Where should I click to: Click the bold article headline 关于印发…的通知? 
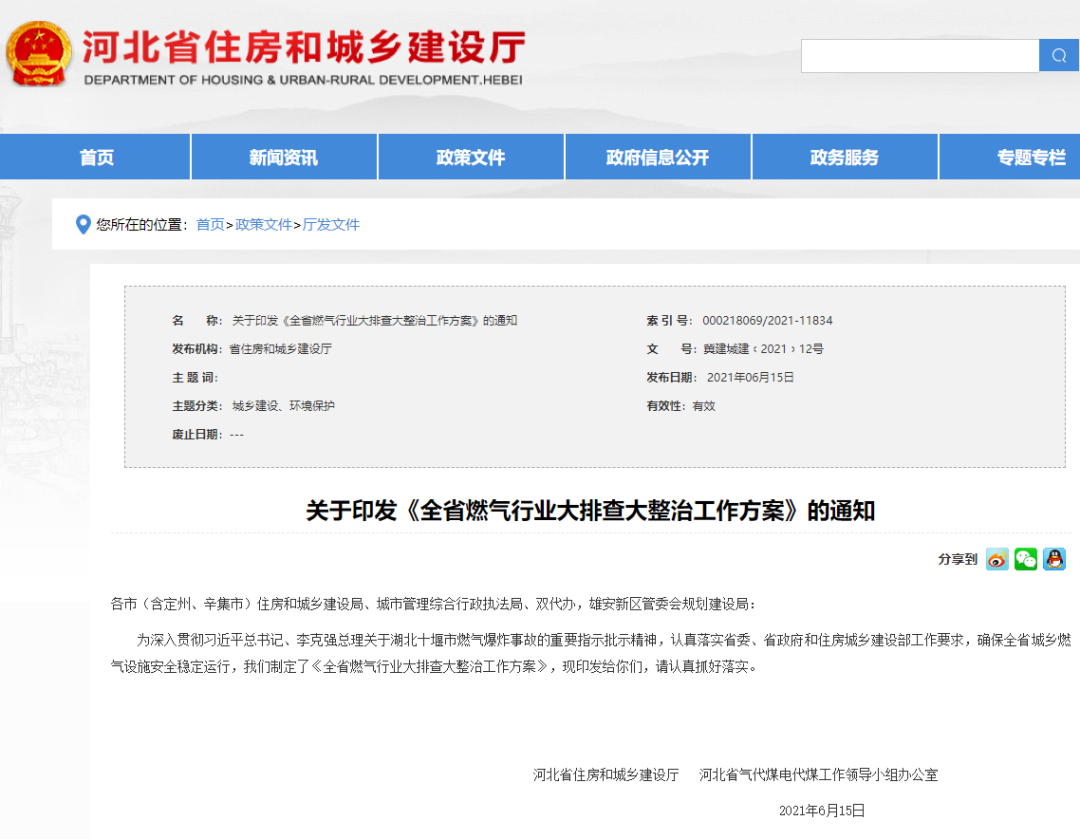click(590, 511)
